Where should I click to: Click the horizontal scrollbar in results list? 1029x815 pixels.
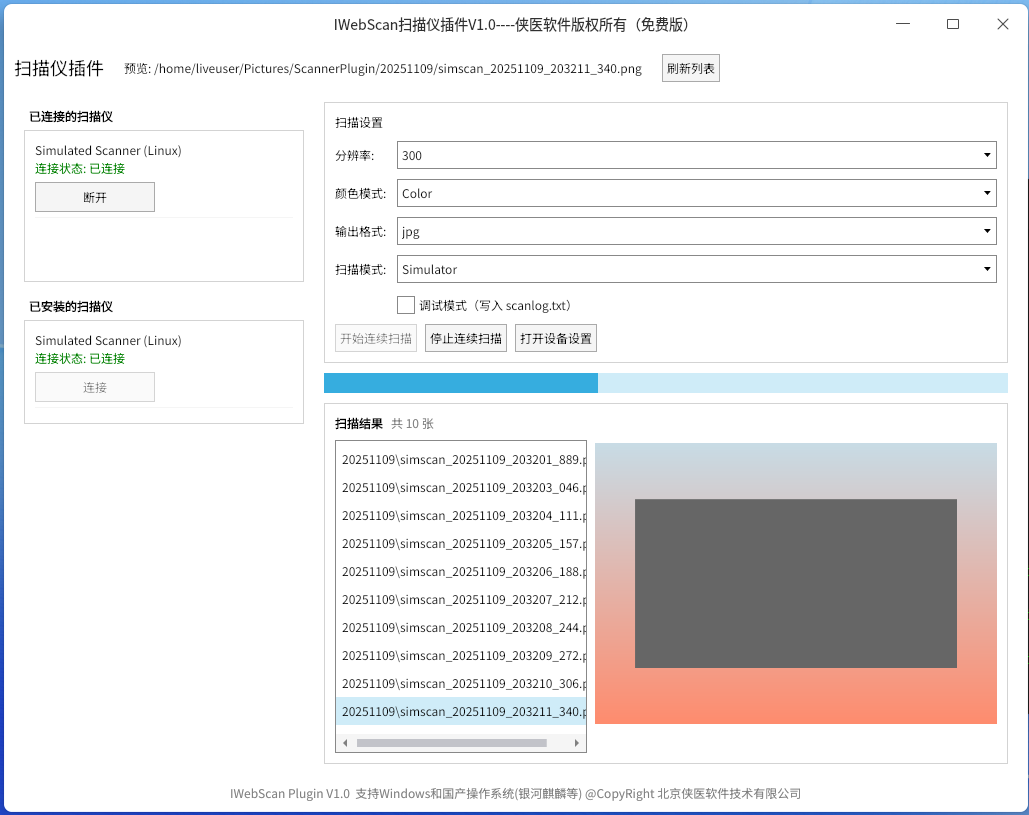(451, 743)
